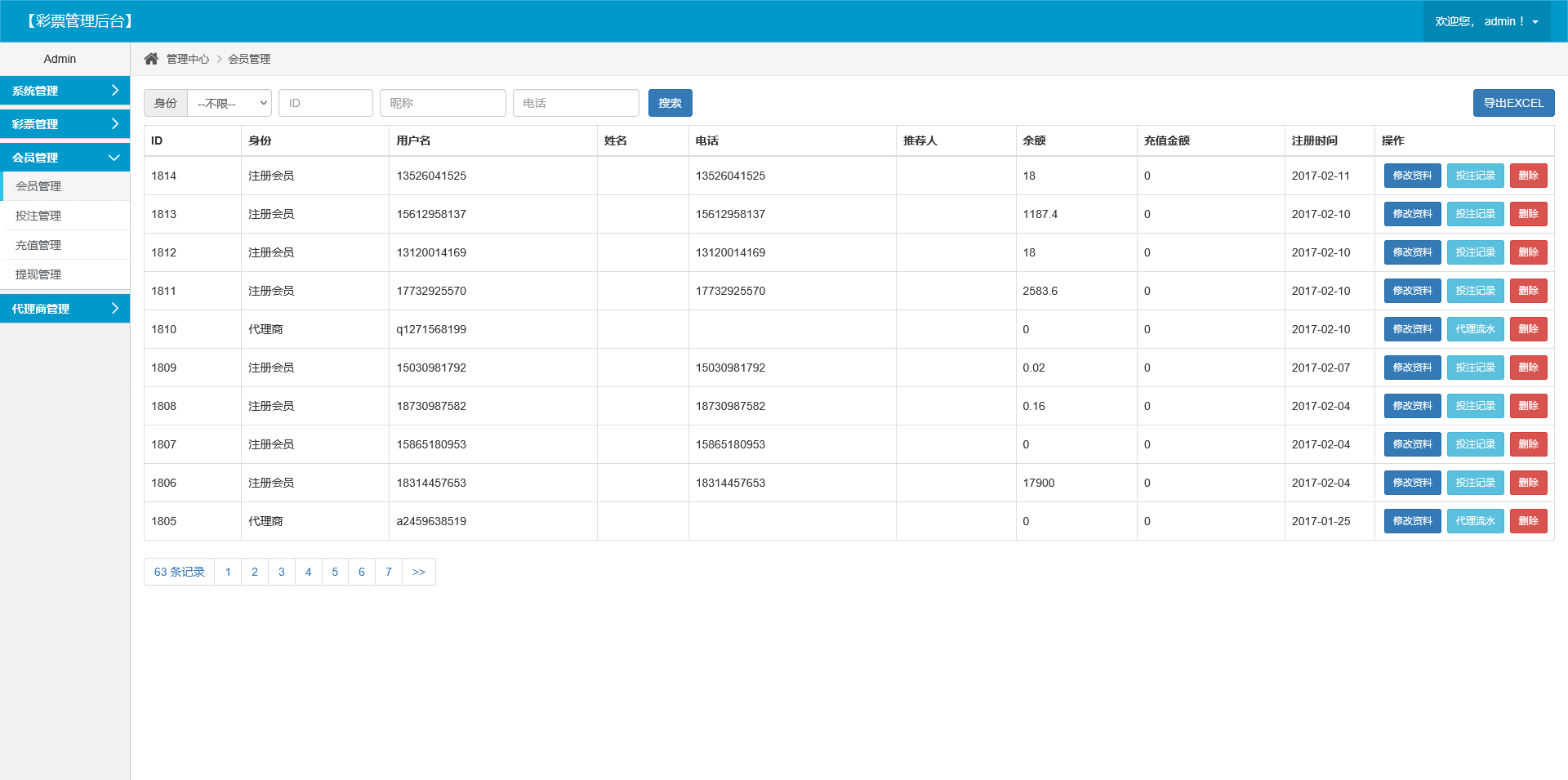
Task: Click 投注记录 for user 1807
Action: point(1475,444)
